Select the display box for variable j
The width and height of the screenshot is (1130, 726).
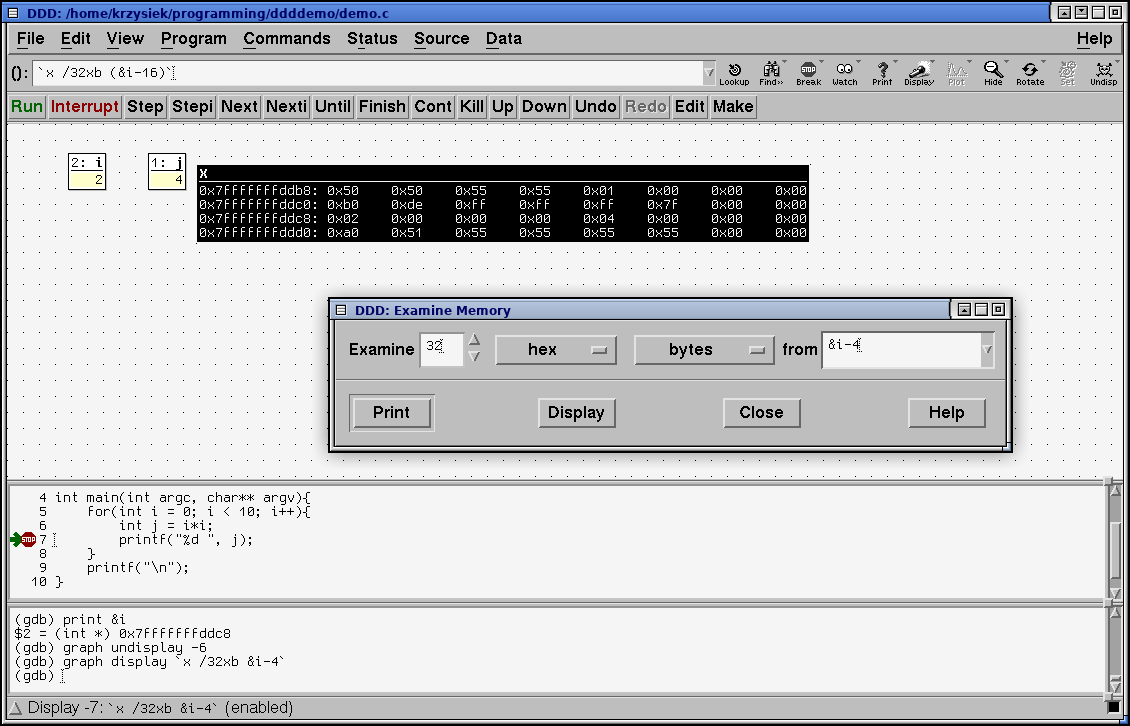tap(167, 172)
